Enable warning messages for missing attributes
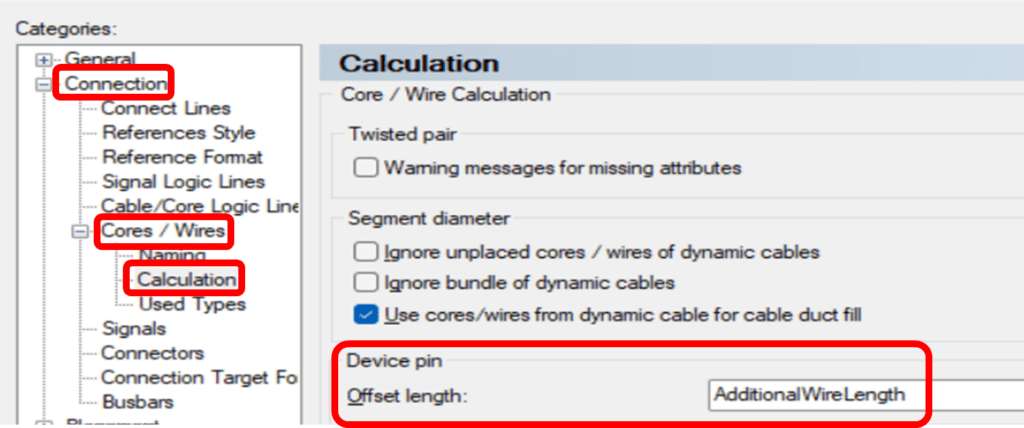The image size is (1024, 428). click(367, 168)
